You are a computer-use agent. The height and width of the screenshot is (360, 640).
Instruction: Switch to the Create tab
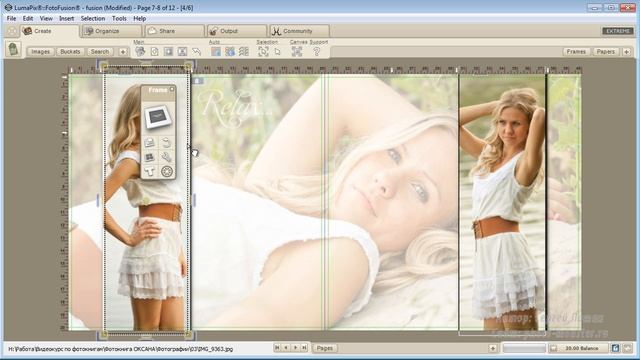coord(49,31)
